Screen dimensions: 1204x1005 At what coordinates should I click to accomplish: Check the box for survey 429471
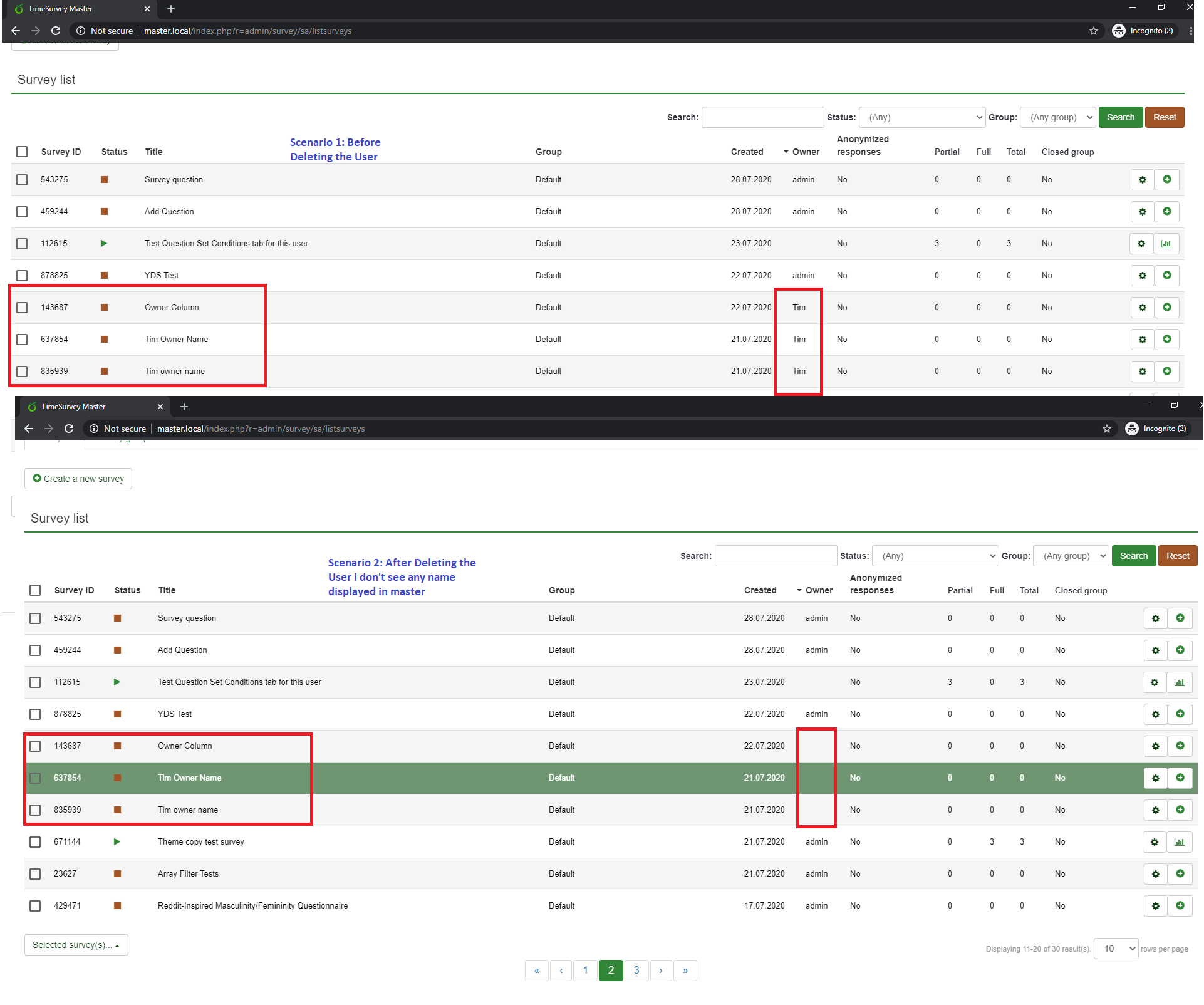tap(35, 906)
